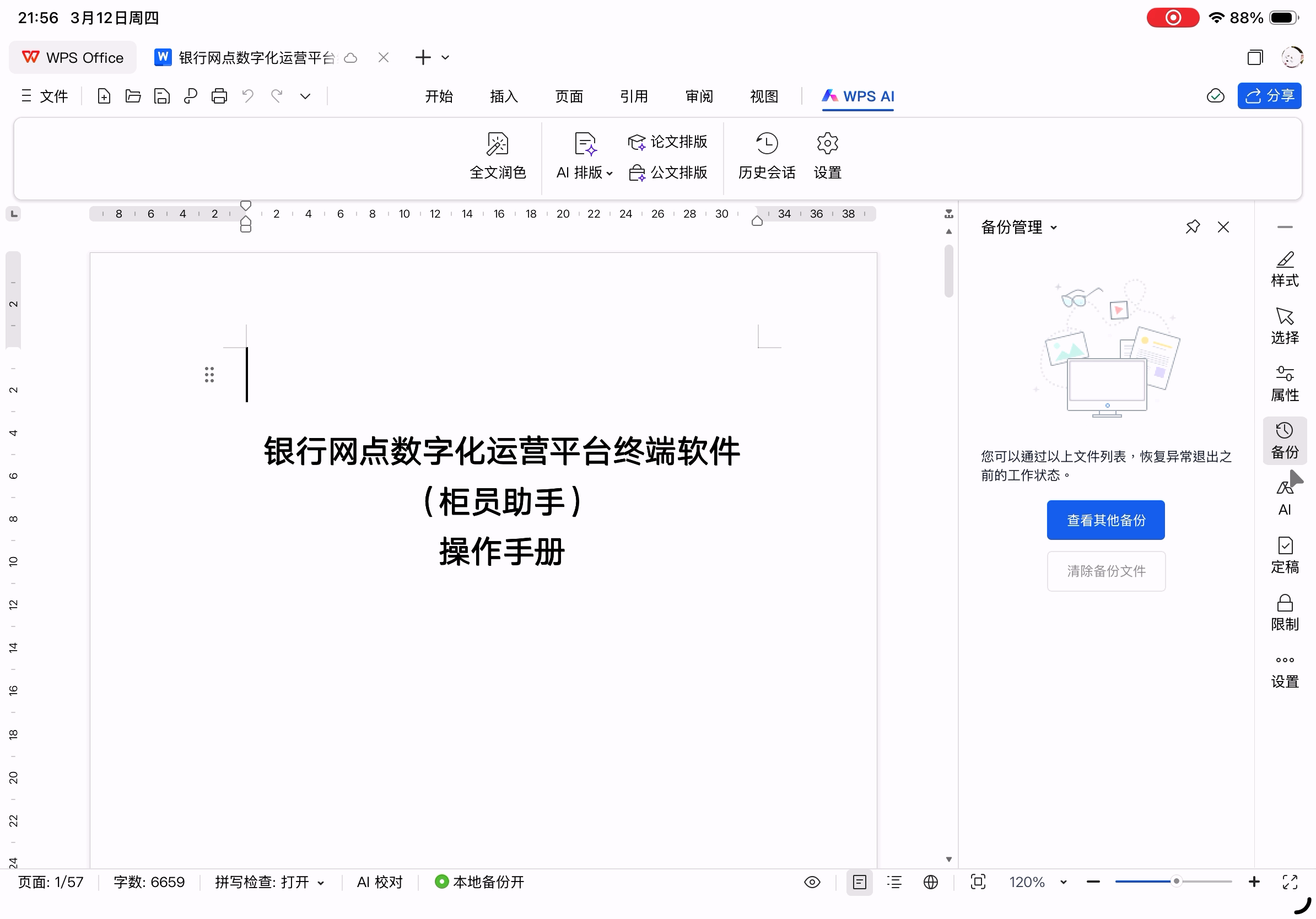The height and width of the screenshot is (919, 1316).
Task: Click the blue 分享 share button
Action: [1269, 96]
